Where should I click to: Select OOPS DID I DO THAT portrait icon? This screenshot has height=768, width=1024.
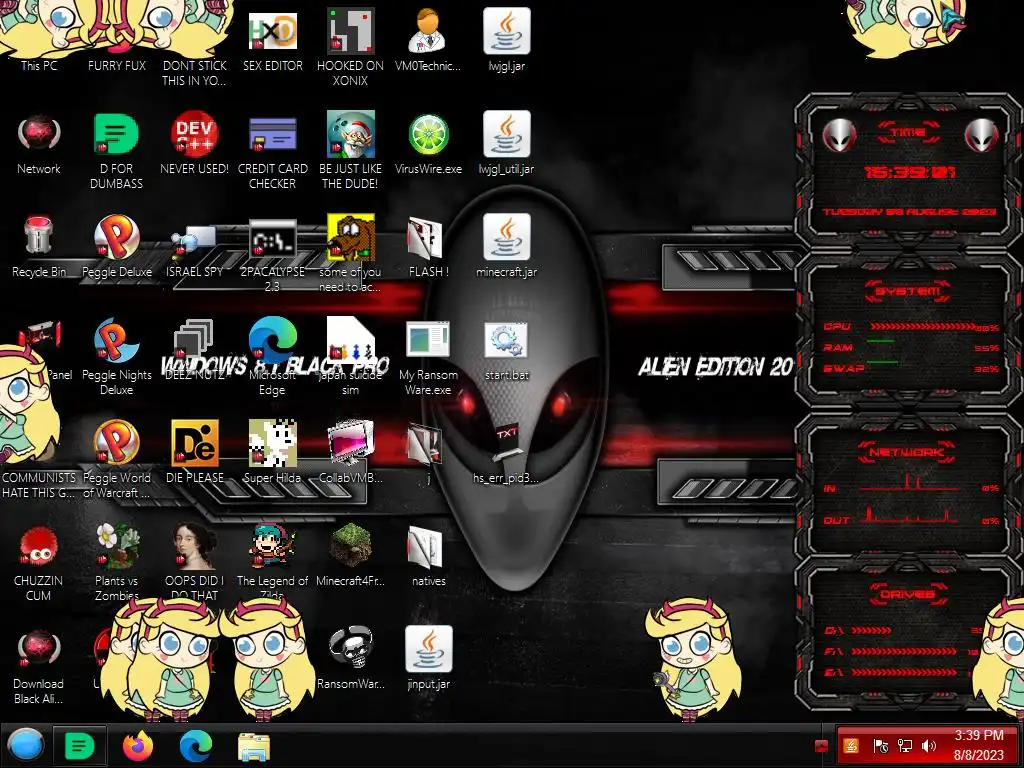(194, 562)
